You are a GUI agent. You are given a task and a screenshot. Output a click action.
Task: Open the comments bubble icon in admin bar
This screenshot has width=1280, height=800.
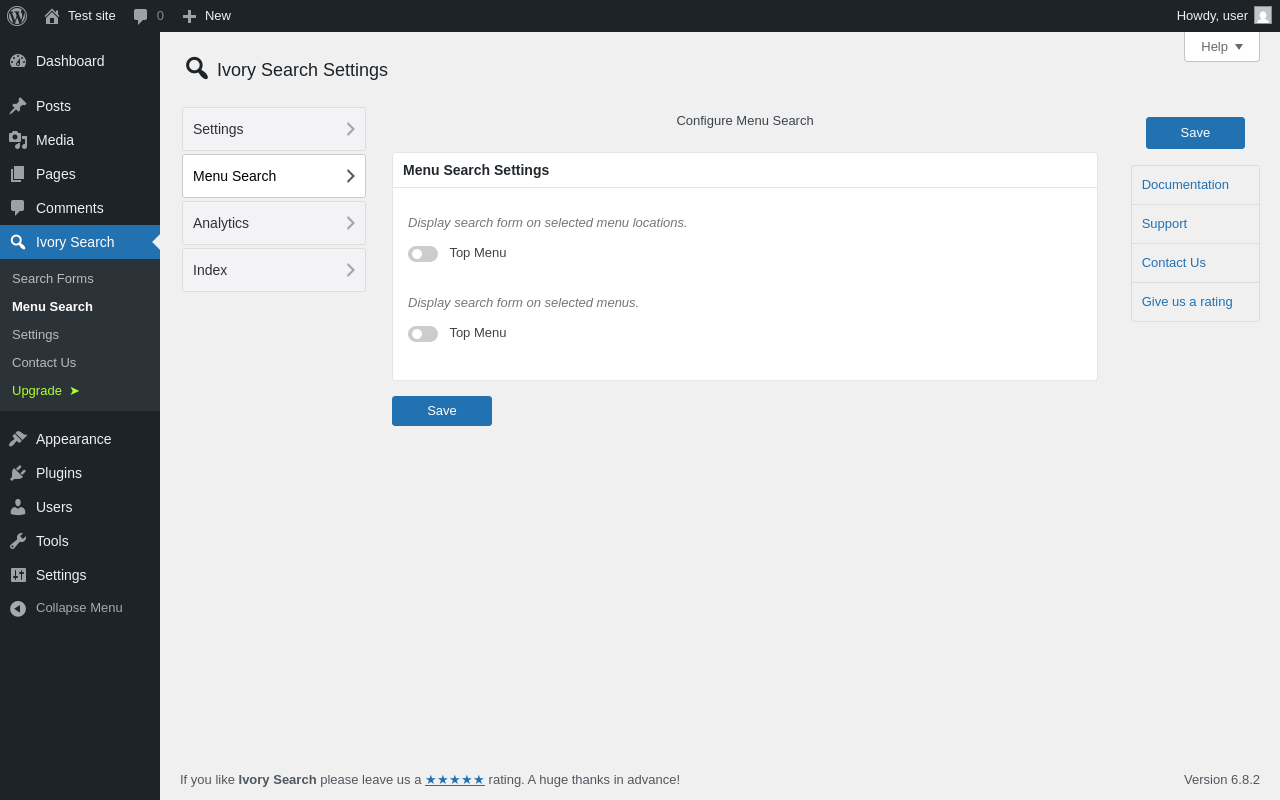click(x=140, y=16)
